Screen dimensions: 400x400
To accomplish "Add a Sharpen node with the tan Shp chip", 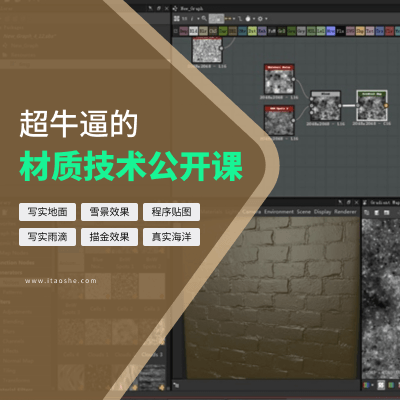I will [x=360, y=31].
